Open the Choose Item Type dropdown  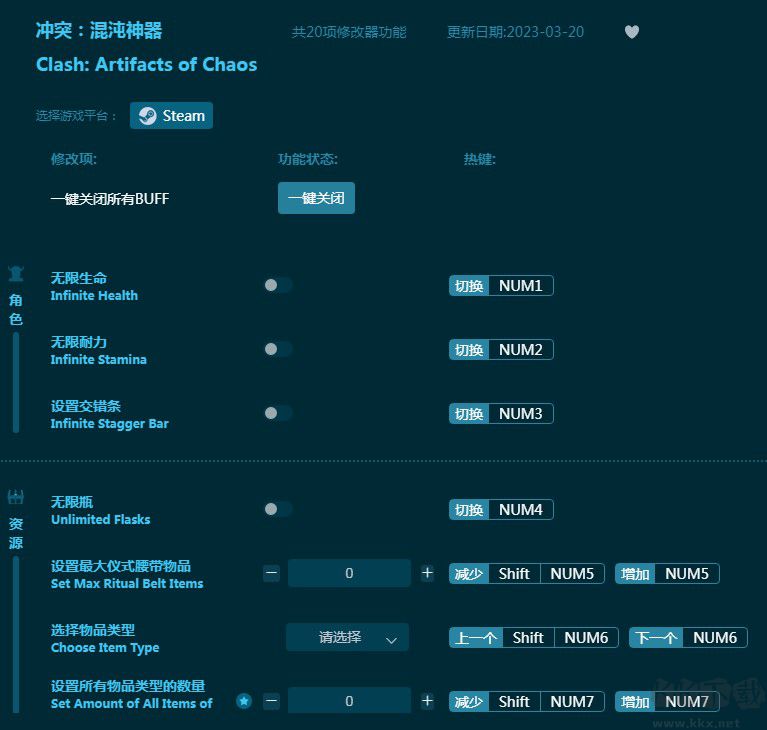click(347, 637)
